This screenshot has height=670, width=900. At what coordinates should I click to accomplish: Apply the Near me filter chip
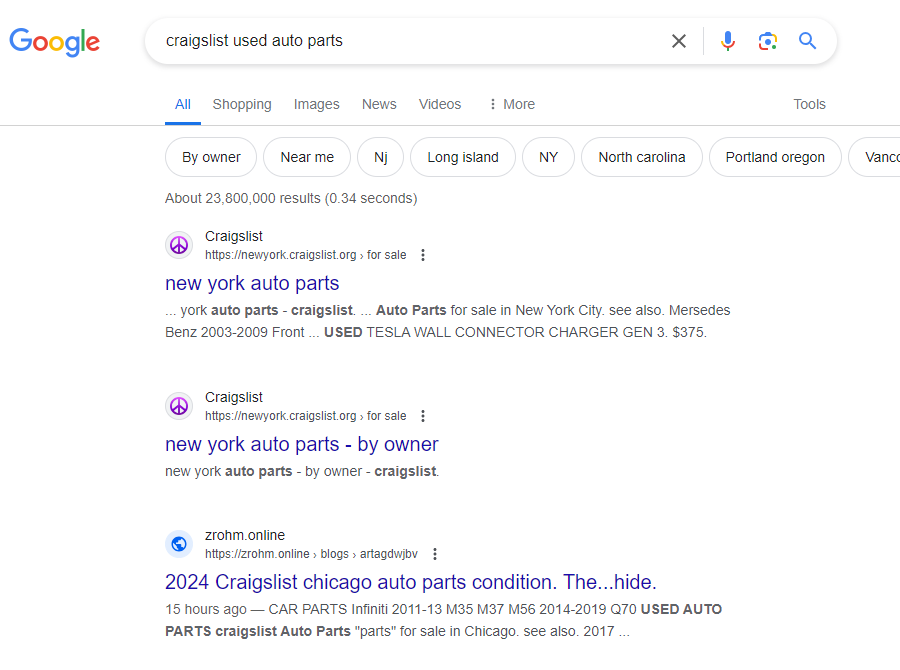click(x=307, y=157)
